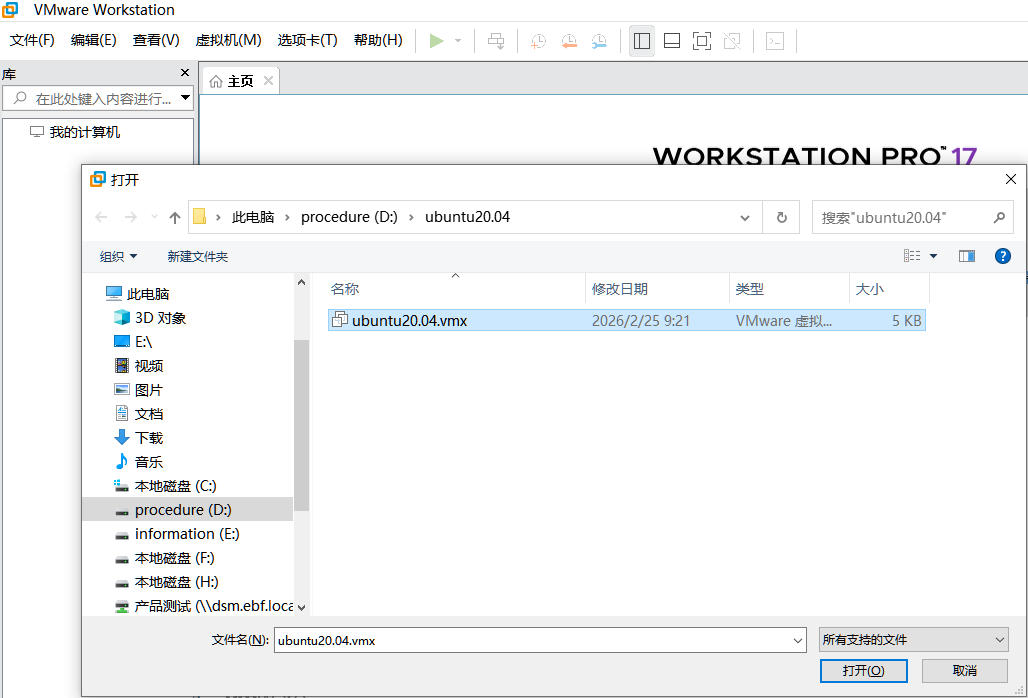This screenshot has width=1028, height=698.
Task: Click the green power-on play button
Action: [x=436, y=41]
